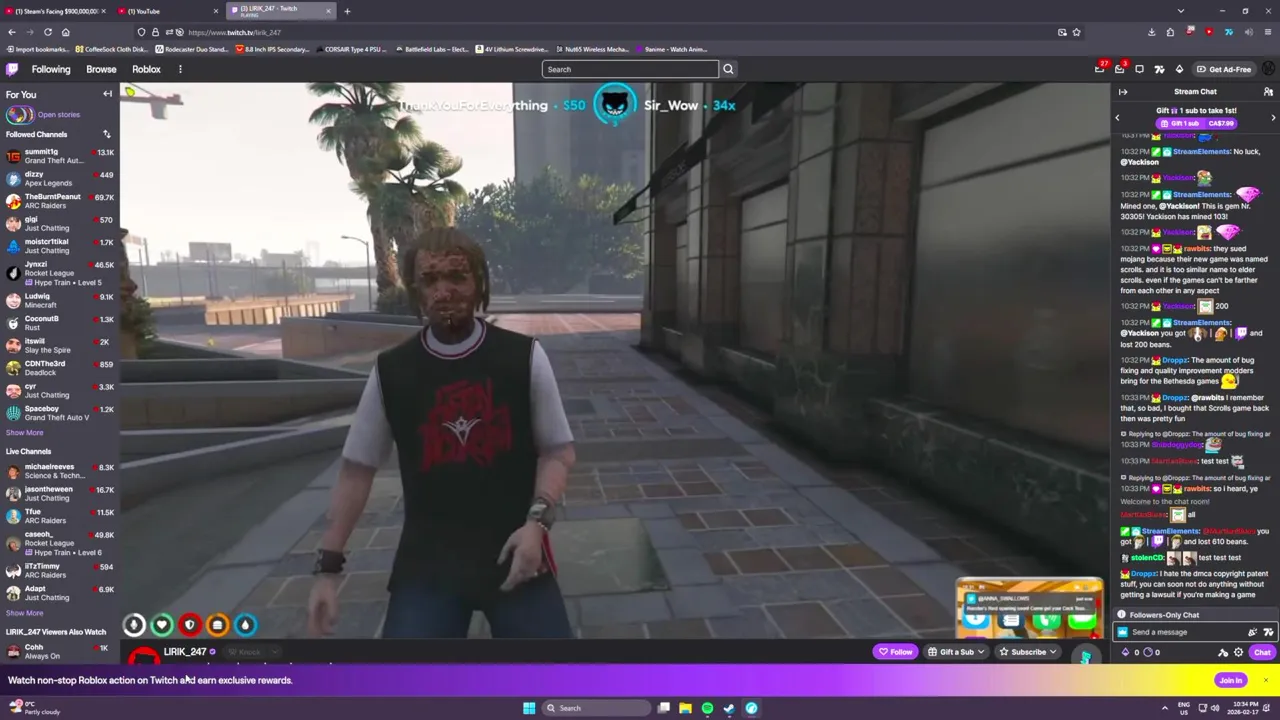The height and width of the screenshot is (720, 1280).
Task: Open the browser downloads icon
Action: 1151,32
